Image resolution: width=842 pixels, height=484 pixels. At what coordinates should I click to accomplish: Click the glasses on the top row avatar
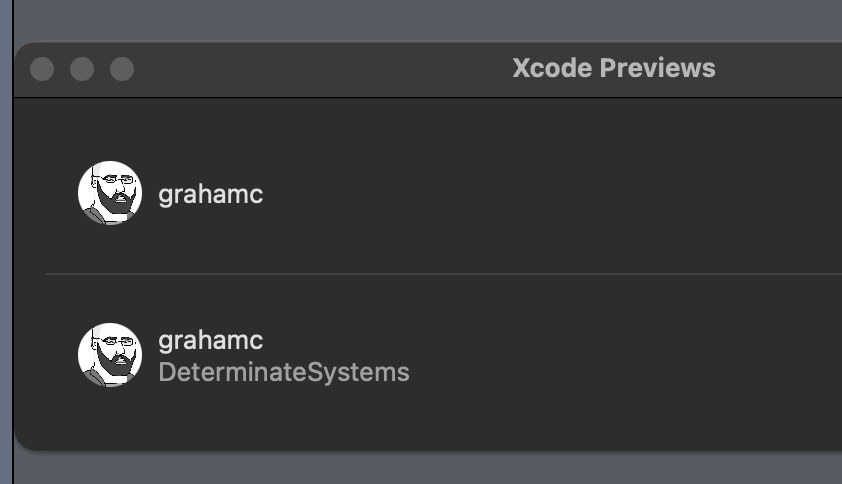click(114, 181)
